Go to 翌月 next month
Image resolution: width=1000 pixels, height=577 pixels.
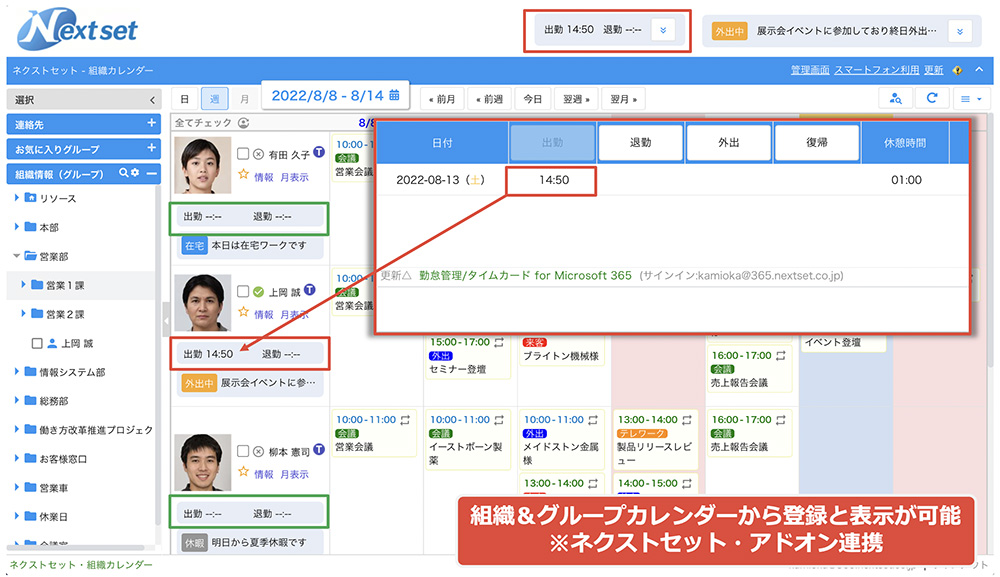624,99
